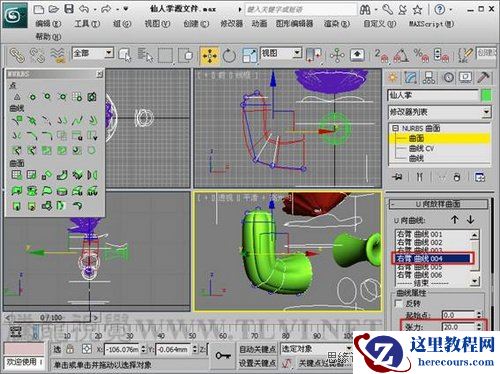Viewport: 500px width, 374px height.
Task: Click the Unlink Selection icon
Action: click(37, 55)
